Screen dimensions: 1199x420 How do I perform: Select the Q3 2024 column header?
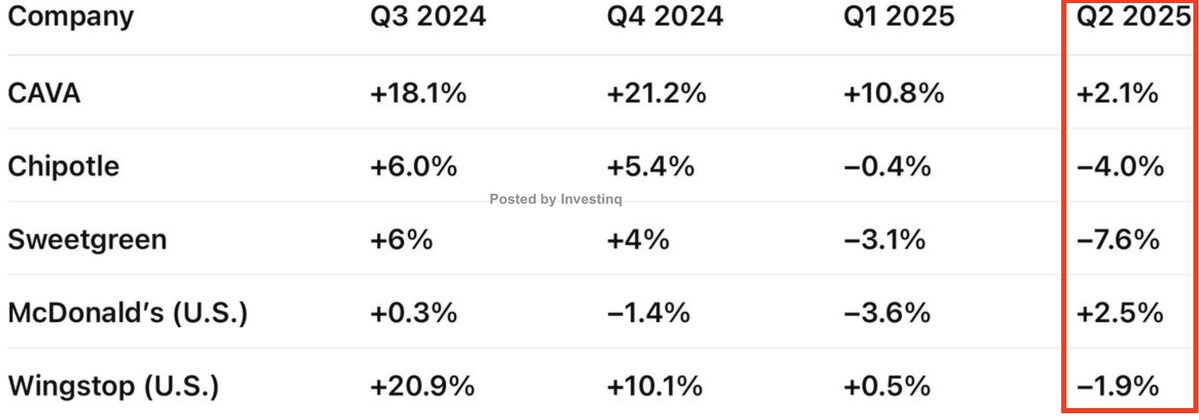tap(428, 17)
